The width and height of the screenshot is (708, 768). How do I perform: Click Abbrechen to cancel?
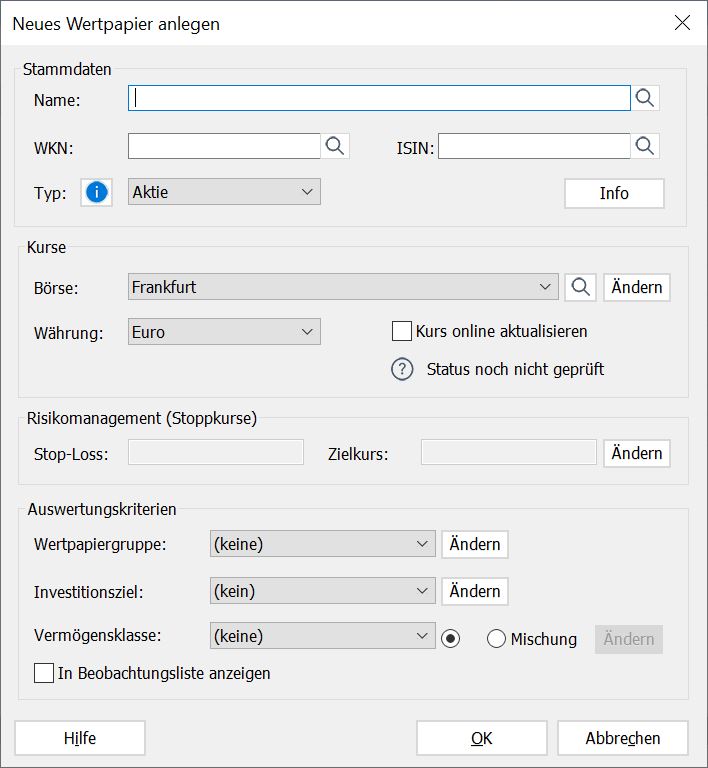coord(623,738)
